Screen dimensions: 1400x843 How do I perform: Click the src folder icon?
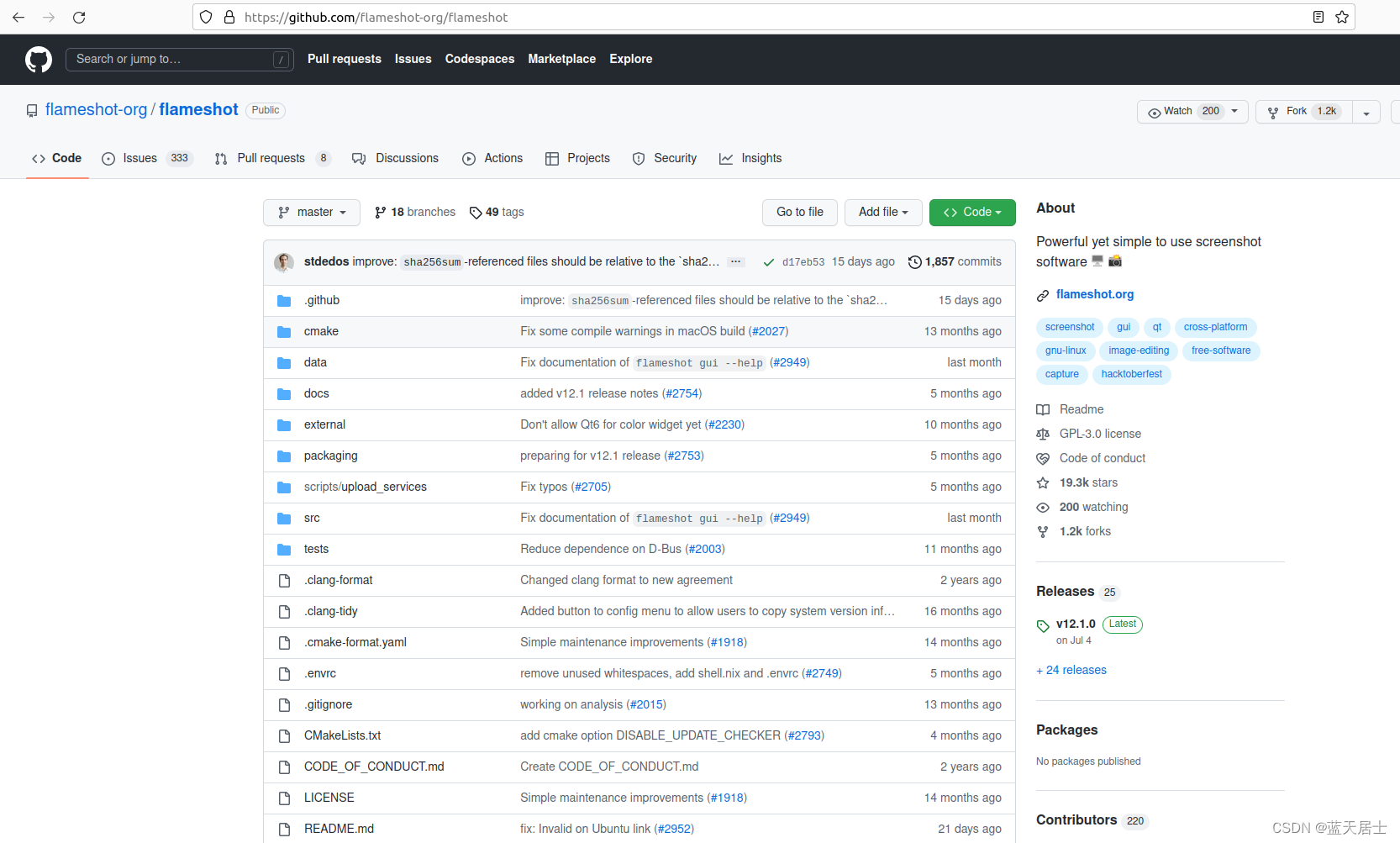pos(284,519)
